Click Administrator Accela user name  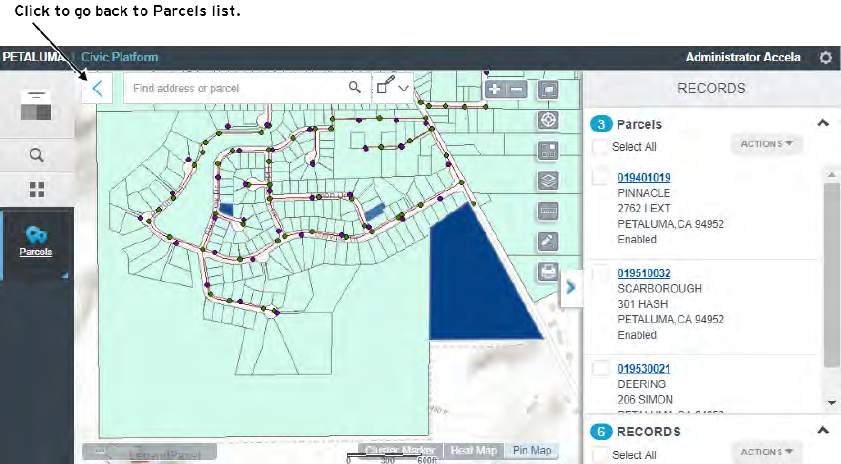point(743,57)
